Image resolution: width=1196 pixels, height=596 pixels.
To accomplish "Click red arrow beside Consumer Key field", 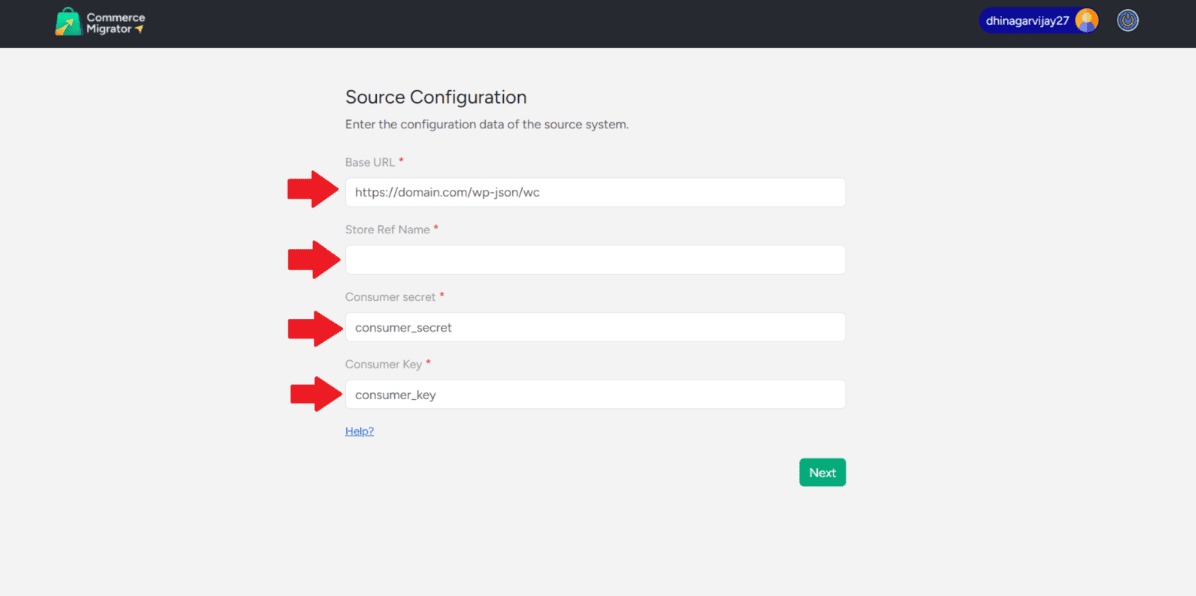I will 316,394.
